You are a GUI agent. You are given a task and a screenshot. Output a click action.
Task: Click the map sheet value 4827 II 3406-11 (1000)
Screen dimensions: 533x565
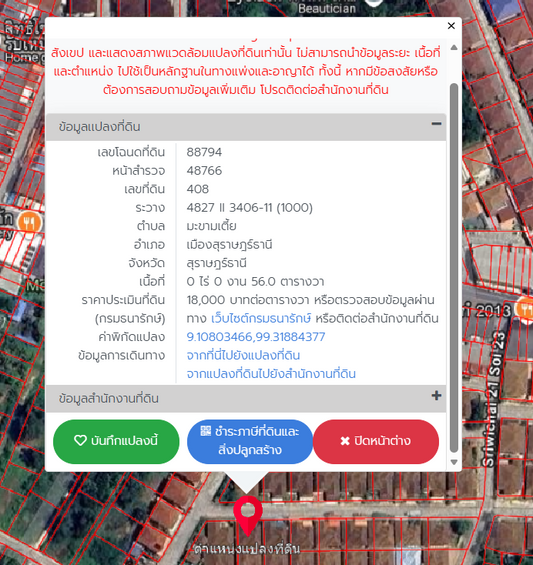tap(249, 208)
